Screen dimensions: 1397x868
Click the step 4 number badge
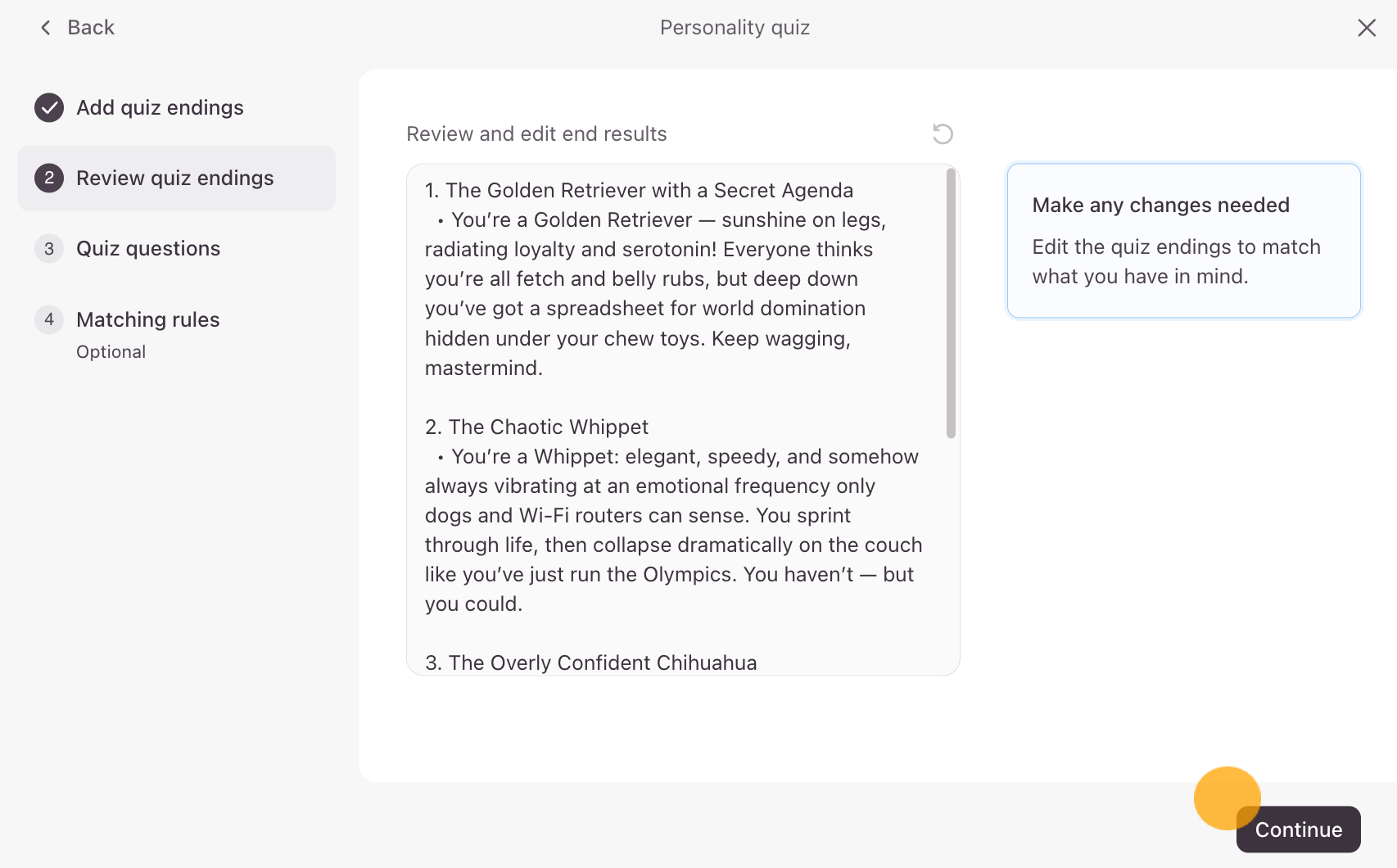[x=49, y=319]
